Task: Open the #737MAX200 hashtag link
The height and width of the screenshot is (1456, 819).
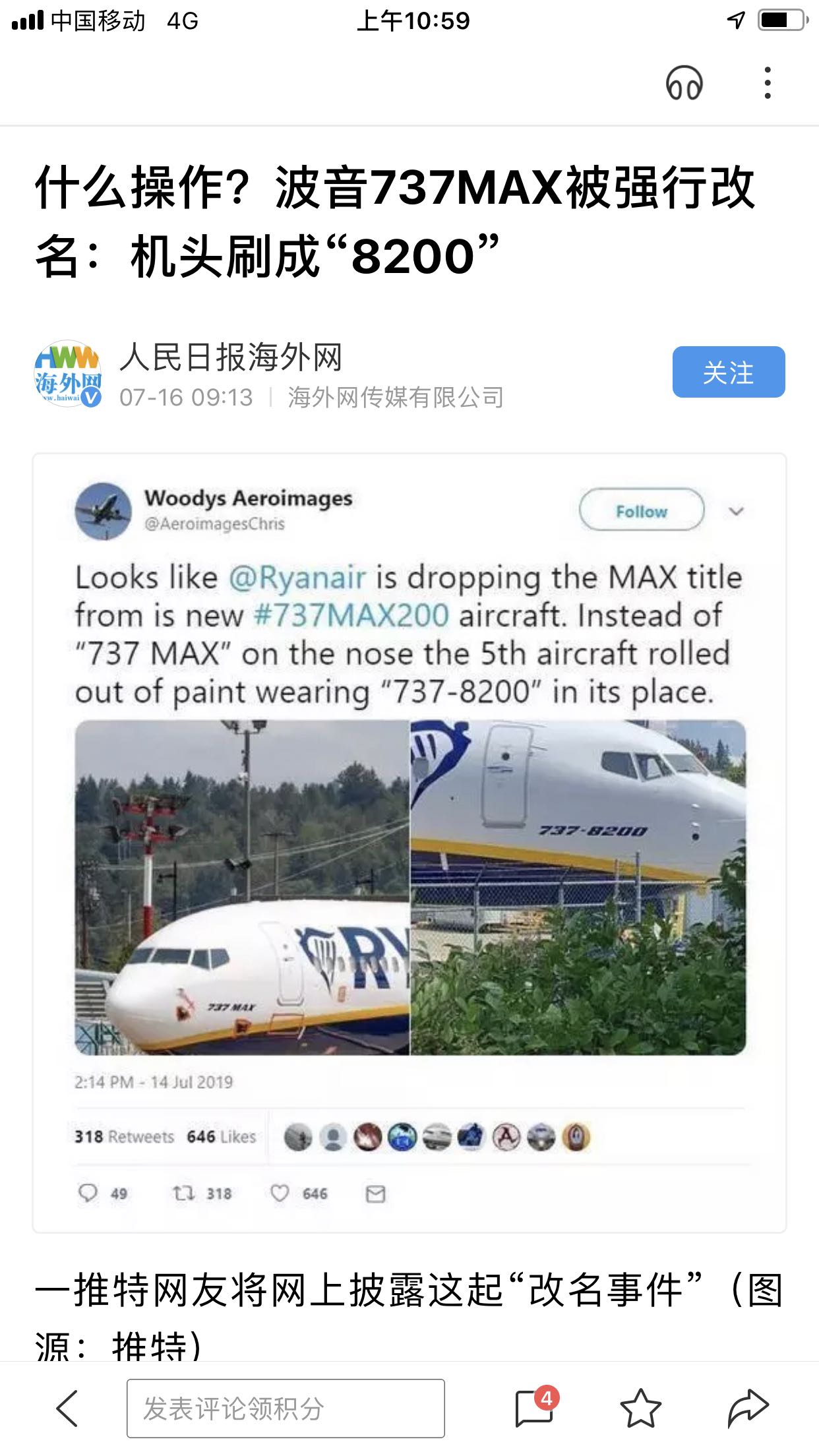Action: point(351,616)
